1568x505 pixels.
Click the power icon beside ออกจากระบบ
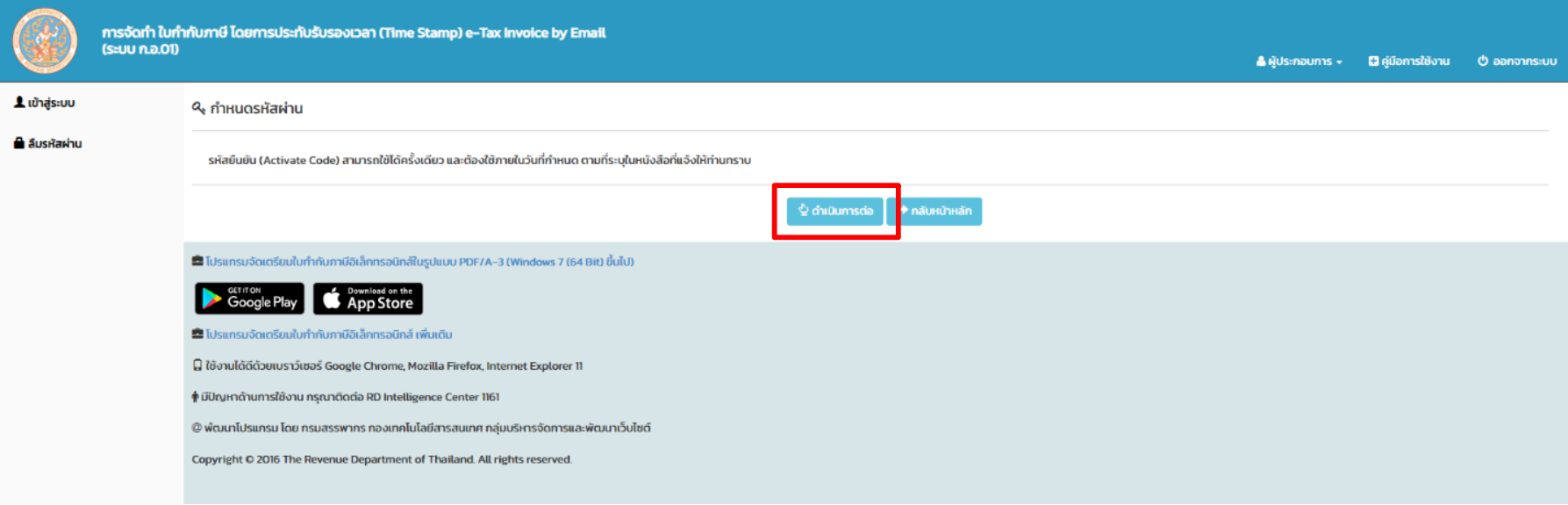coord(1483,61)
